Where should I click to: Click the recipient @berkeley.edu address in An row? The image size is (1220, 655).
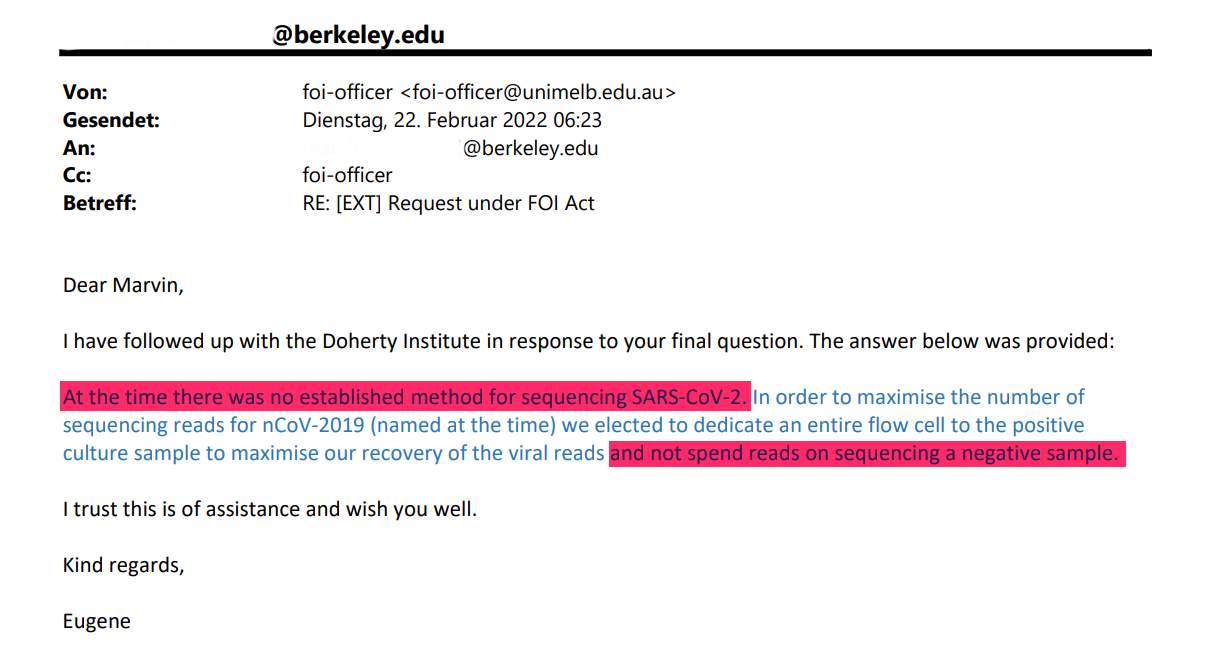(x=530, y=149)
